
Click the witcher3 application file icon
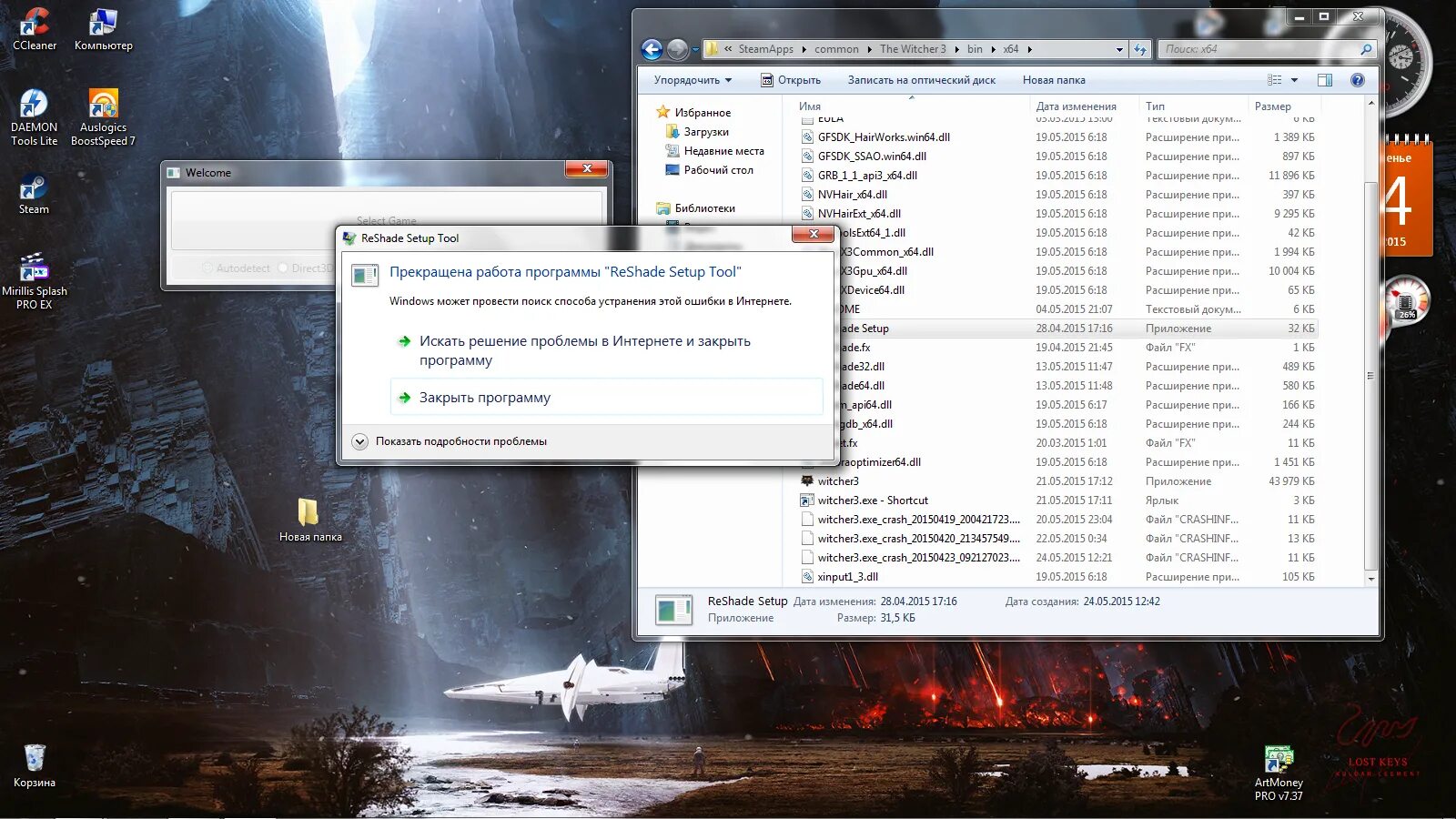click(x=807, y=481)
